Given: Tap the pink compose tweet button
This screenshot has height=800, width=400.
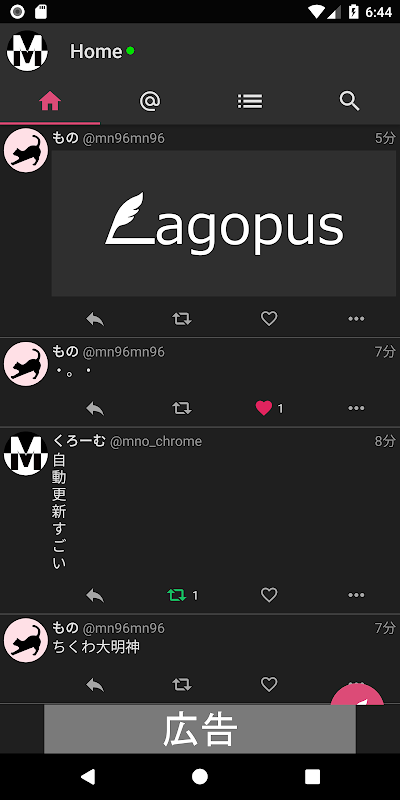Looking at the screenshot, I should pyautogui.click(x=358, y=695).
